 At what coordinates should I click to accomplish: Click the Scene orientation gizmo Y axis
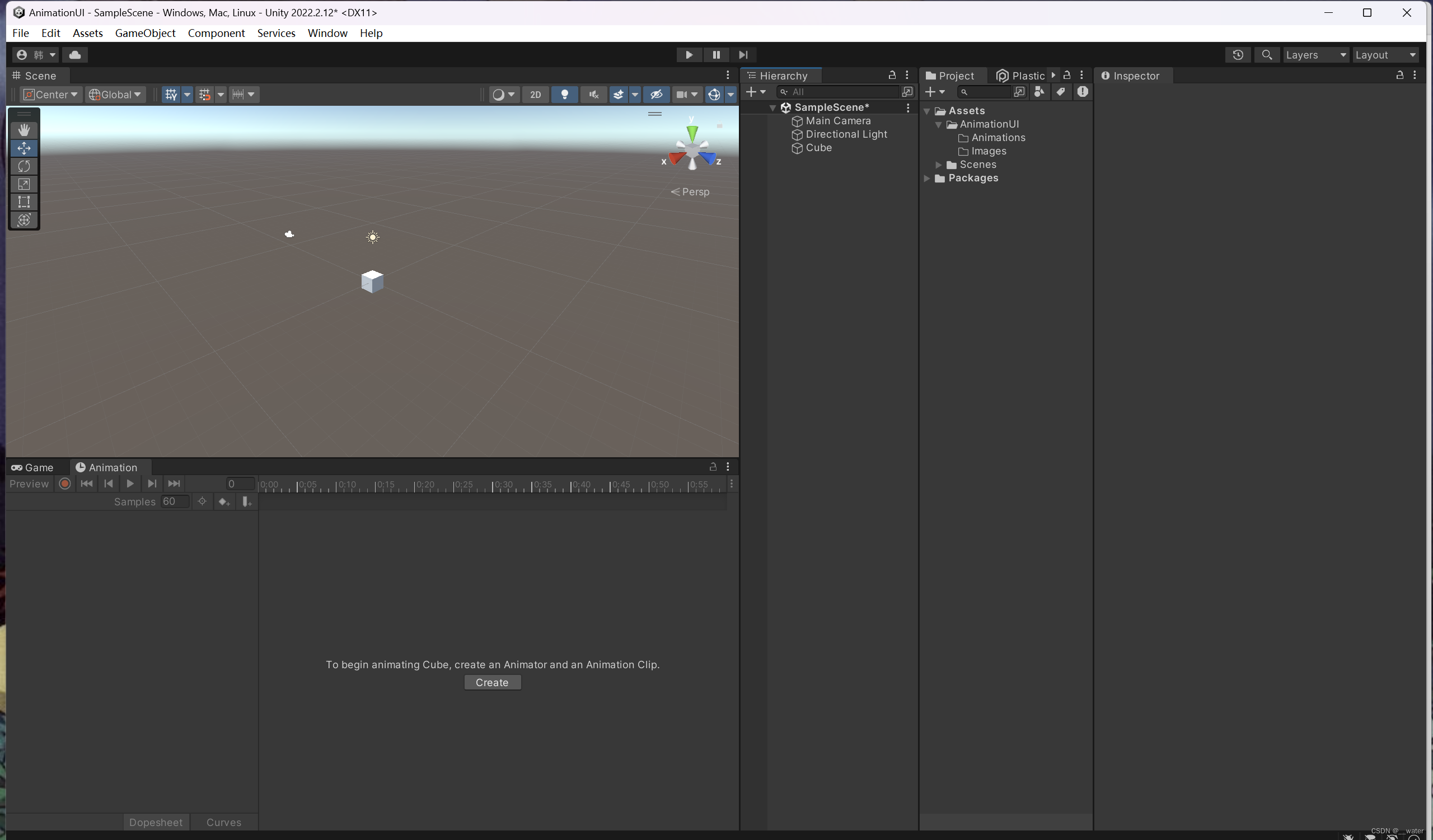692,133
